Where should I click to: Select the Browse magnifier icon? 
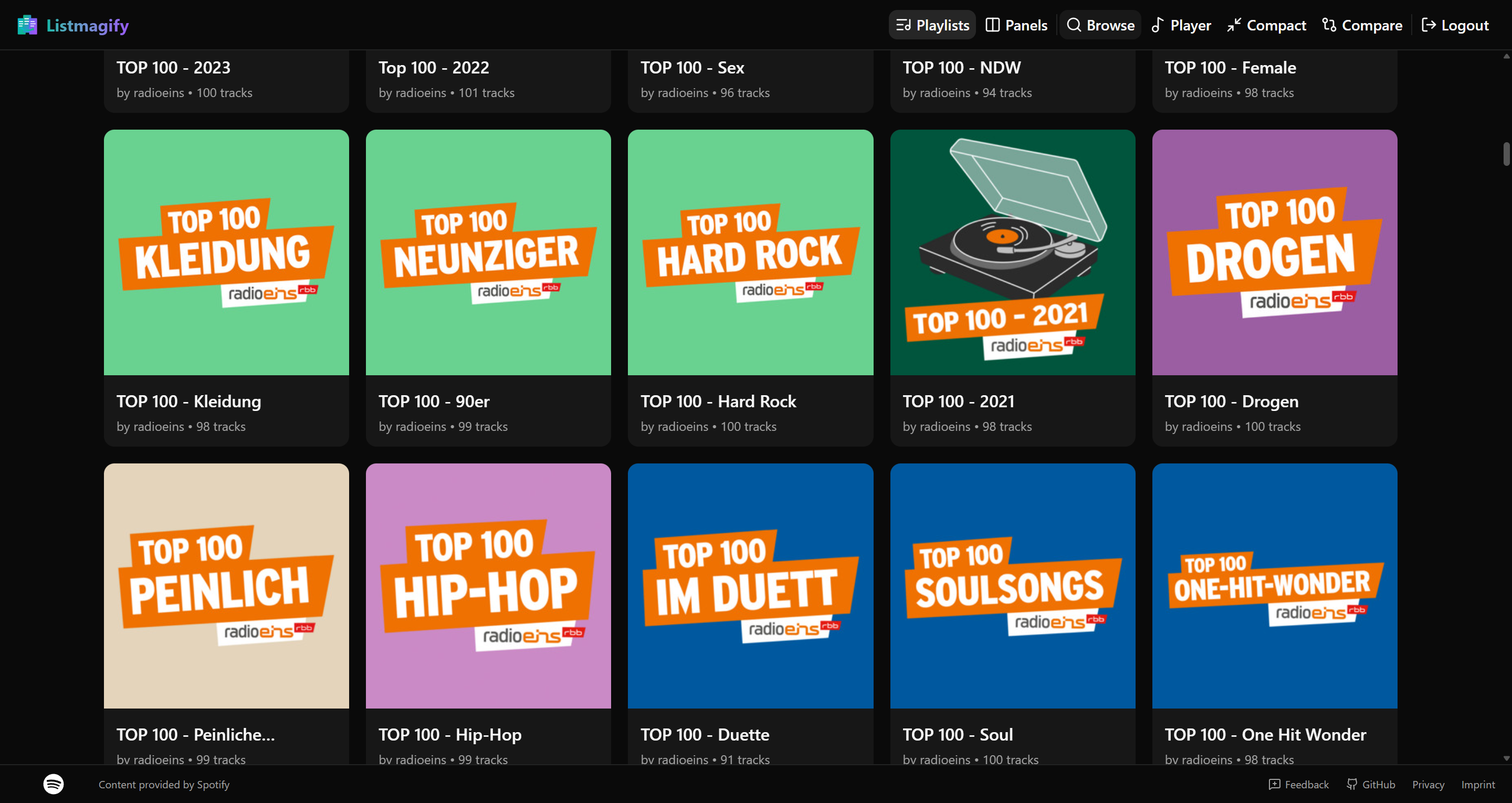click(1075, 25)
